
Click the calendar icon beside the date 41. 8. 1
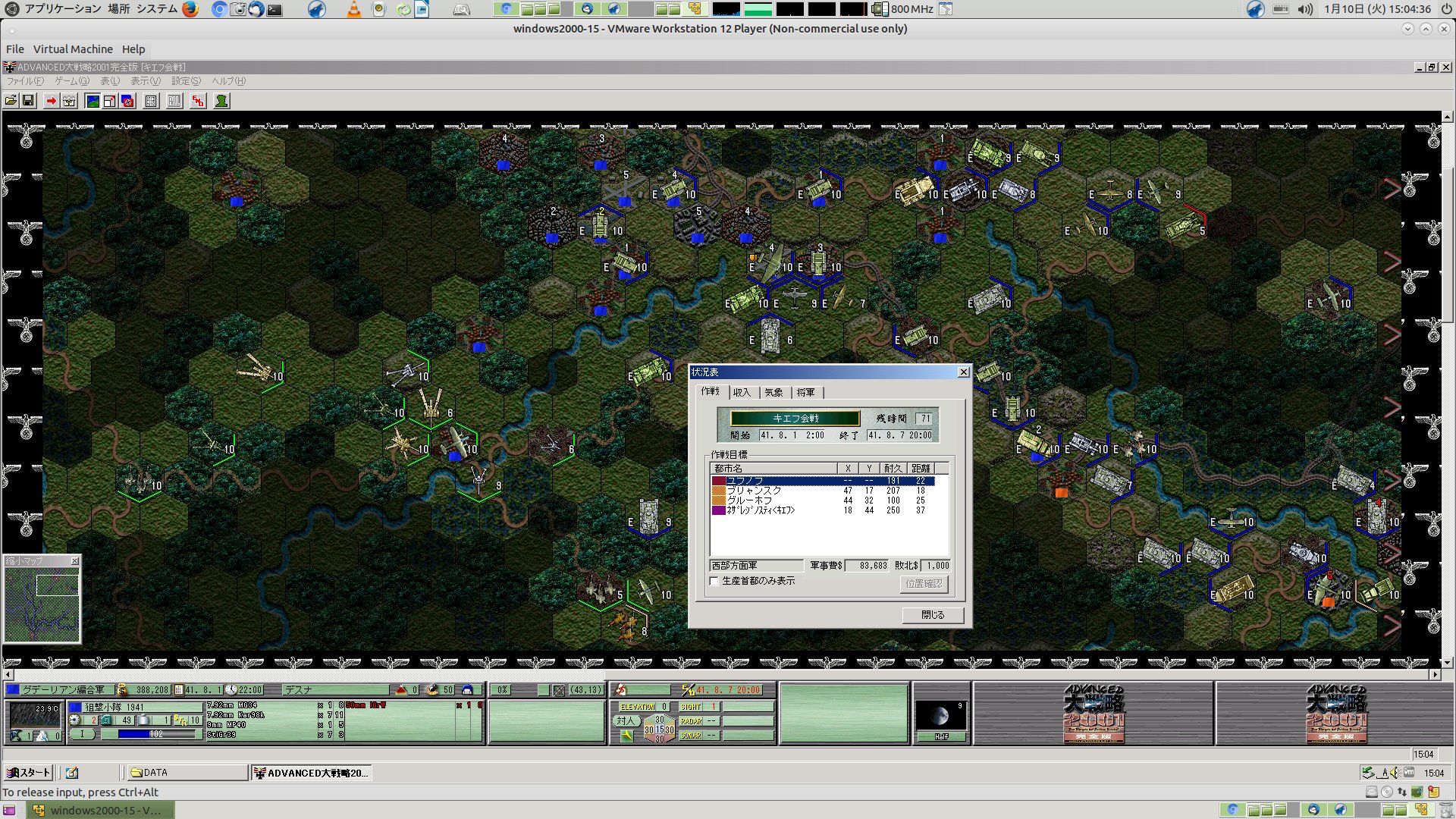point(179,690)
